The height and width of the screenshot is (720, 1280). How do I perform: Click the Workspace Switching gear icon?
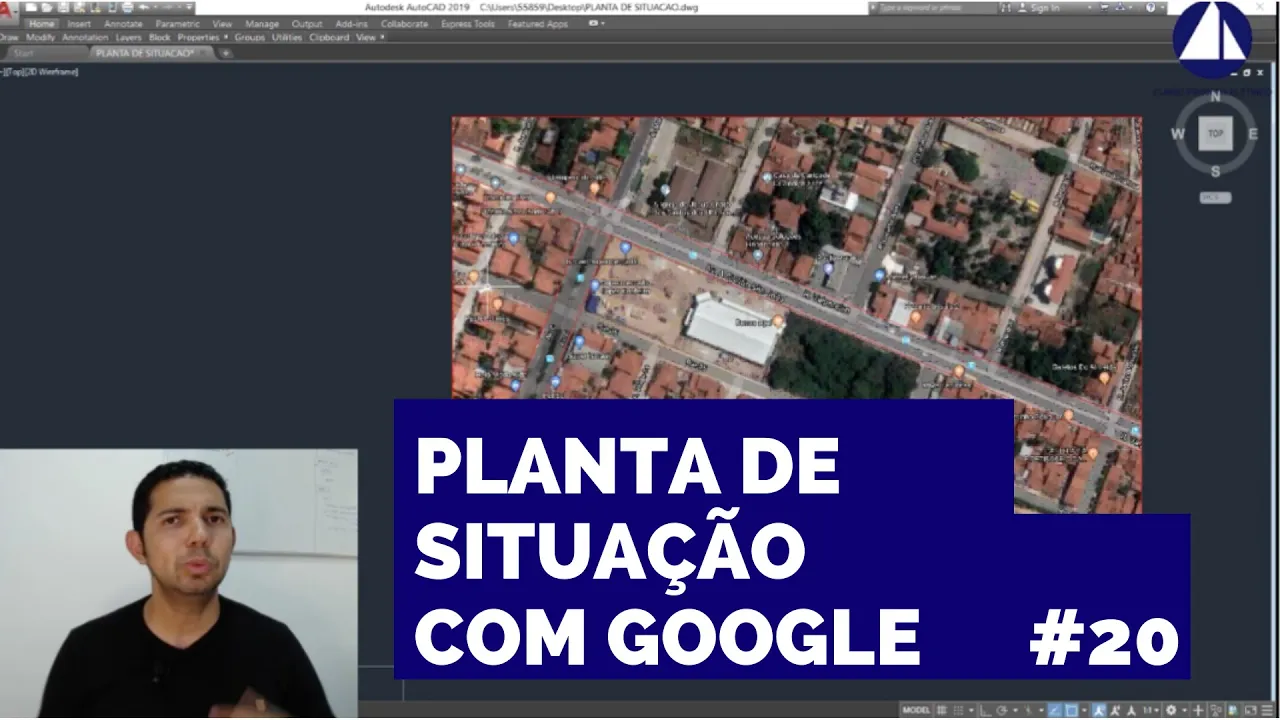1171,710
